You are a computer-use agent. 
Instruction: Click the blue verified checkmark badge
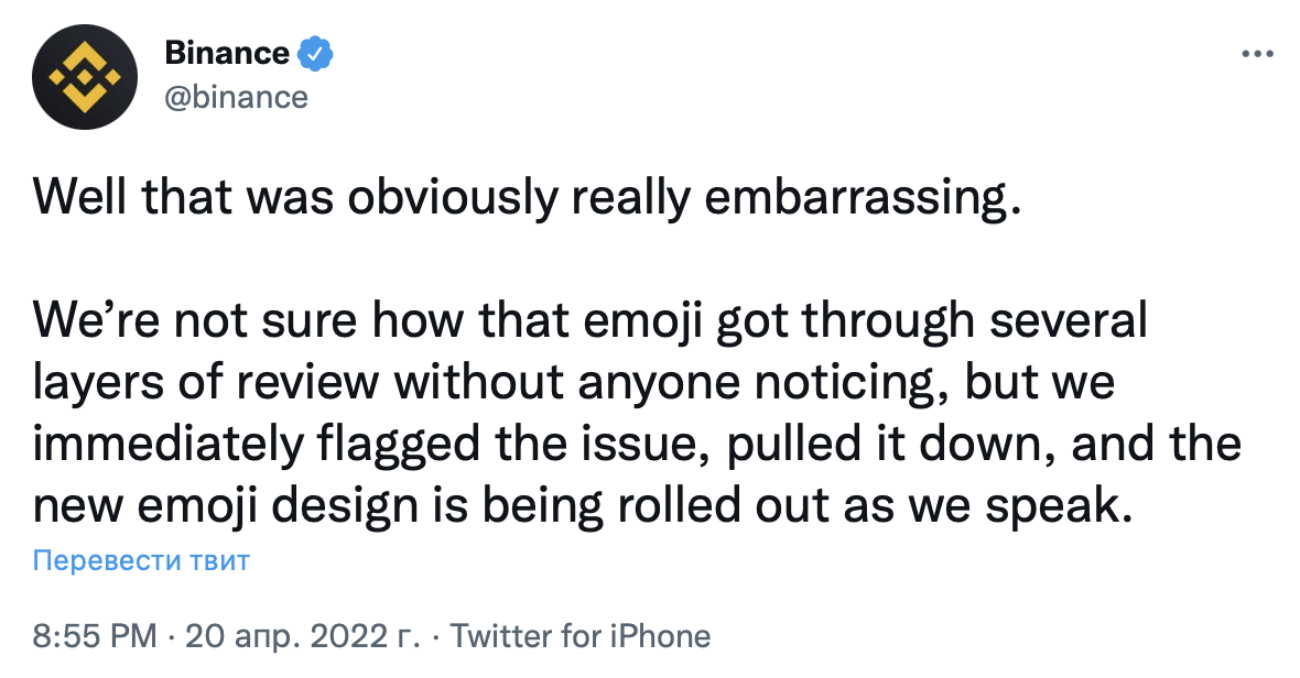pos(318,53)
